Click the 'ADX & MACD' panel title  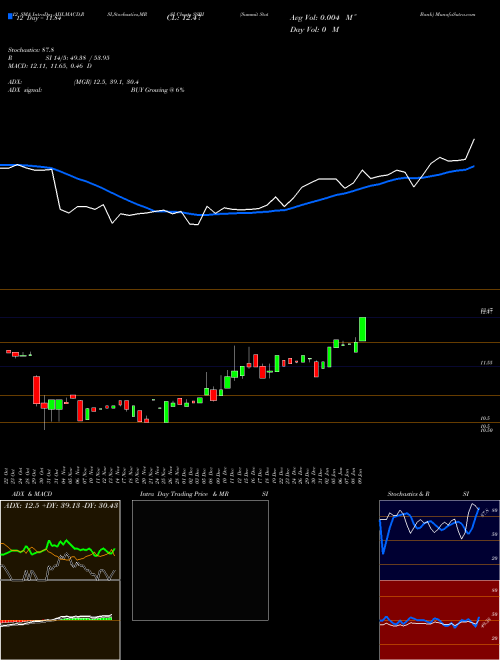[32, 494]
